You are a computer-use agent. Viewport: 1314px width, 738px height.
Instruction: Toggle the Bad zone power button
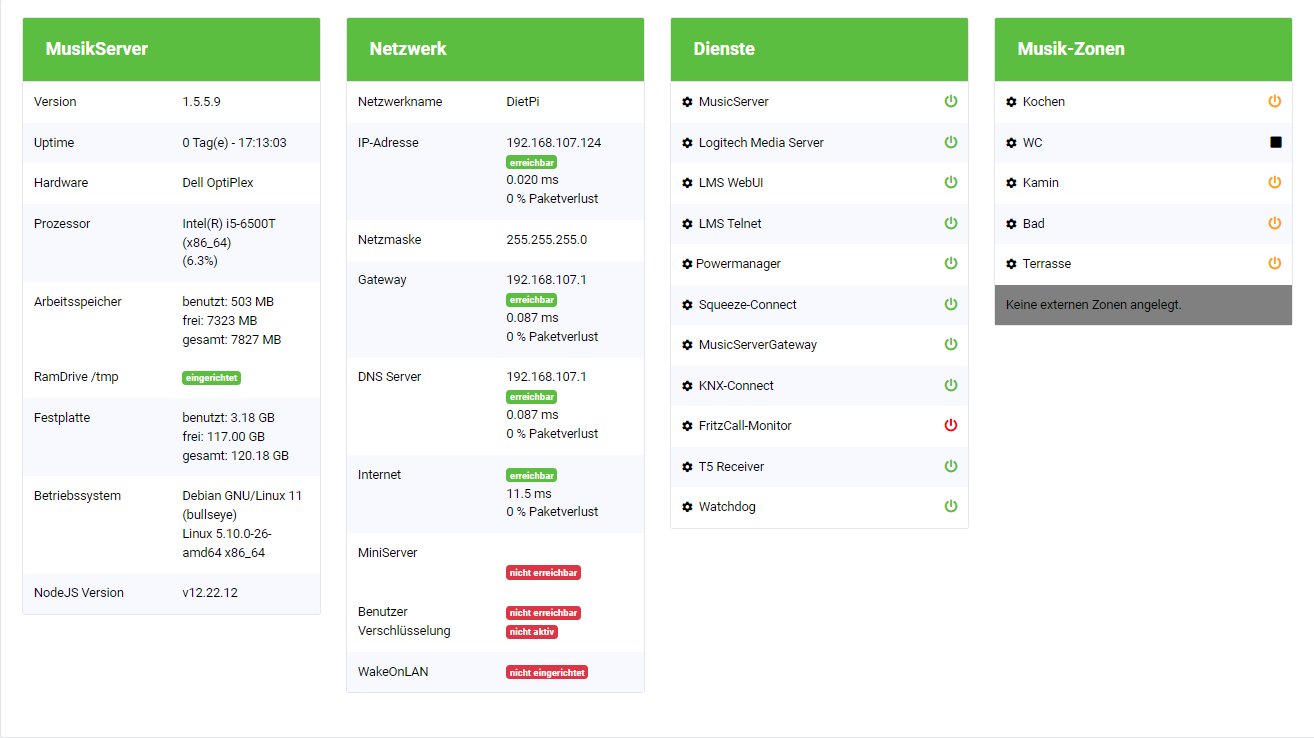pyautogui.click(x=1274, y=224)
